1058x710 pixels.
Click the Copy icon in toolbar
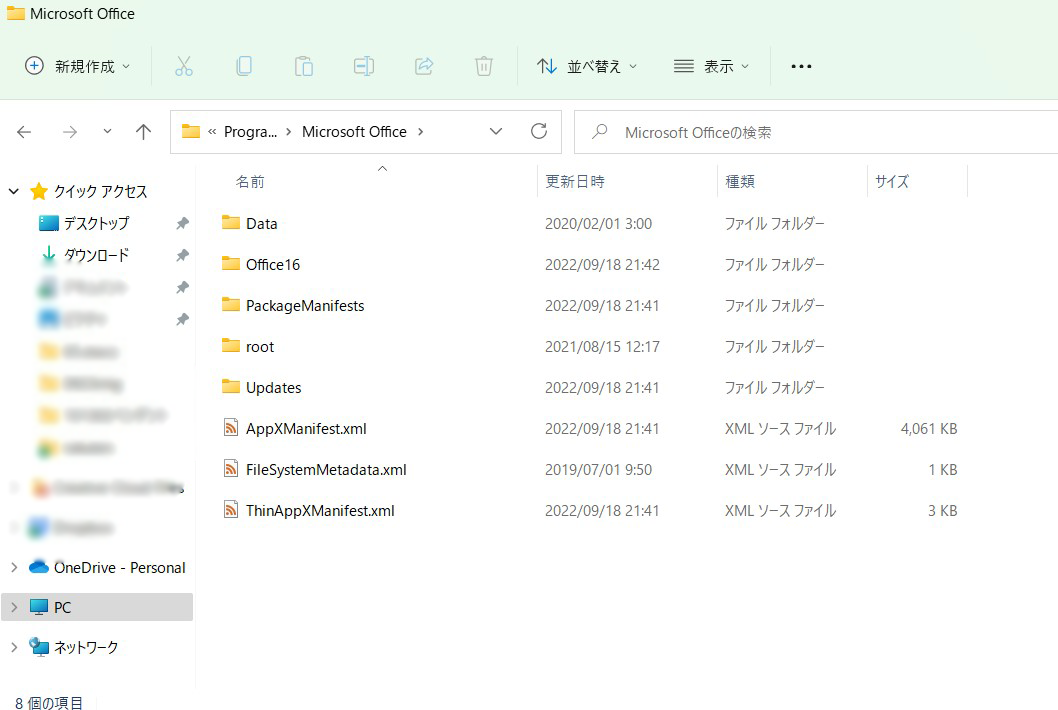244,66
